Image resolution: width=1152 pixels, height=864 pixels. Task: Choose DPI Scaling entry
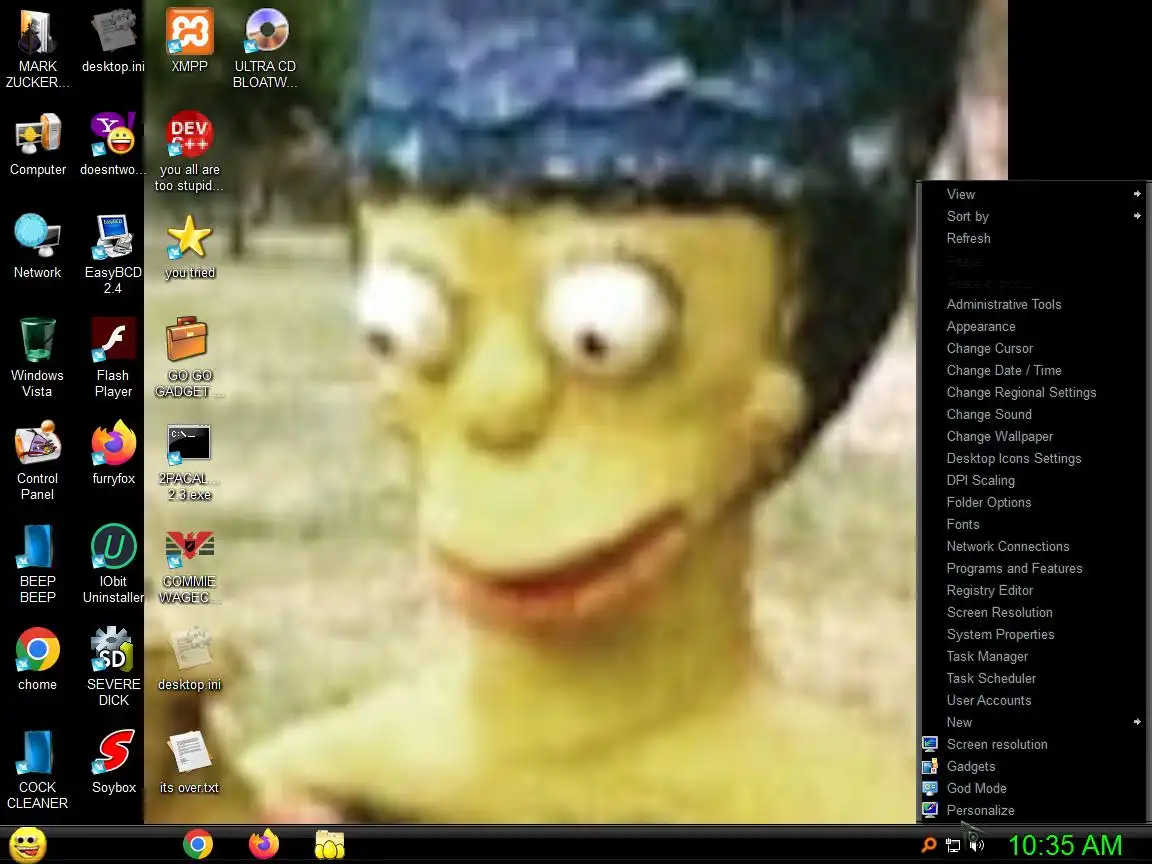[1034, 480]
